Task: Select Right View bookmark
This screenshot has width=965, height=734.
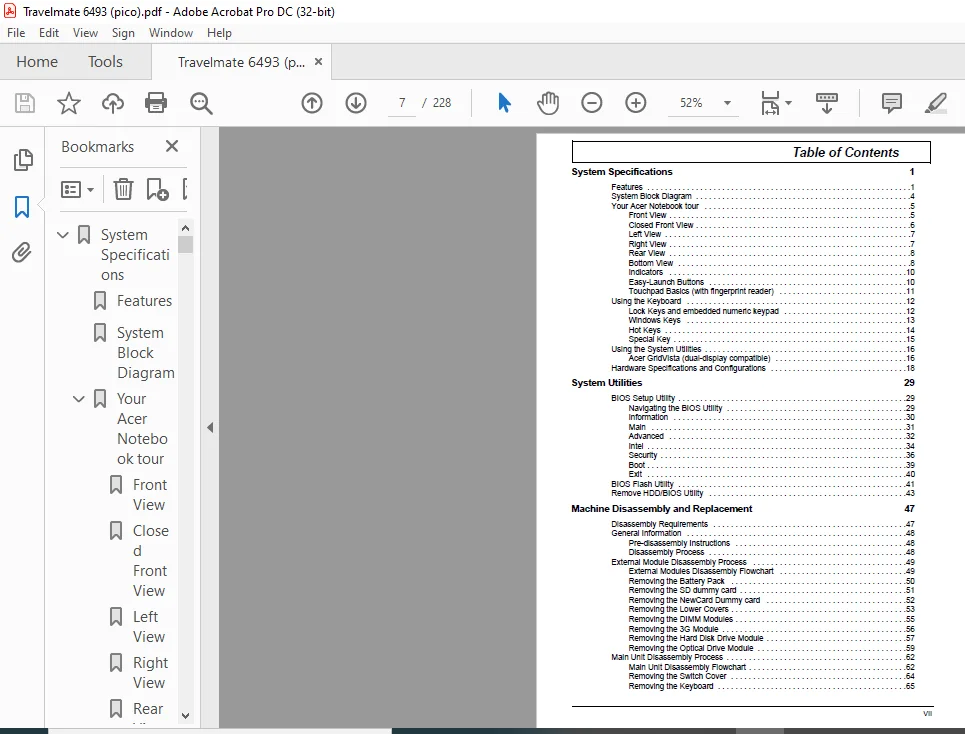Action: coord(150,672)
